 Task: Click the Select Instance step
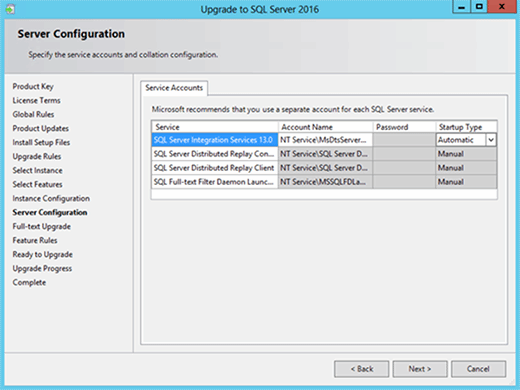point(37,171)
